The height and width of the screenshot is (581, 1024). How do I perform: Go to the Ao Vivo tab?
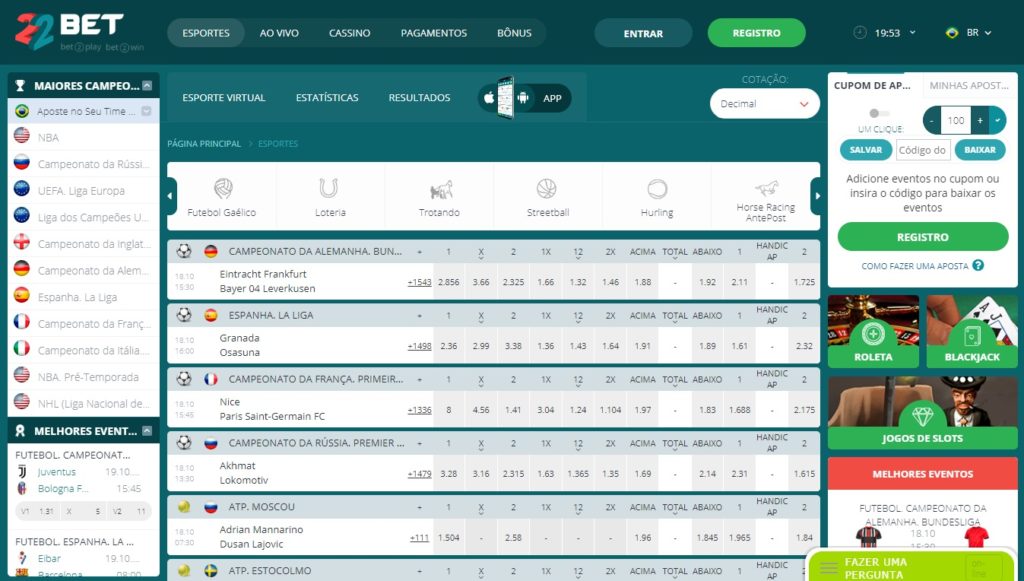(x=279, y=33)
